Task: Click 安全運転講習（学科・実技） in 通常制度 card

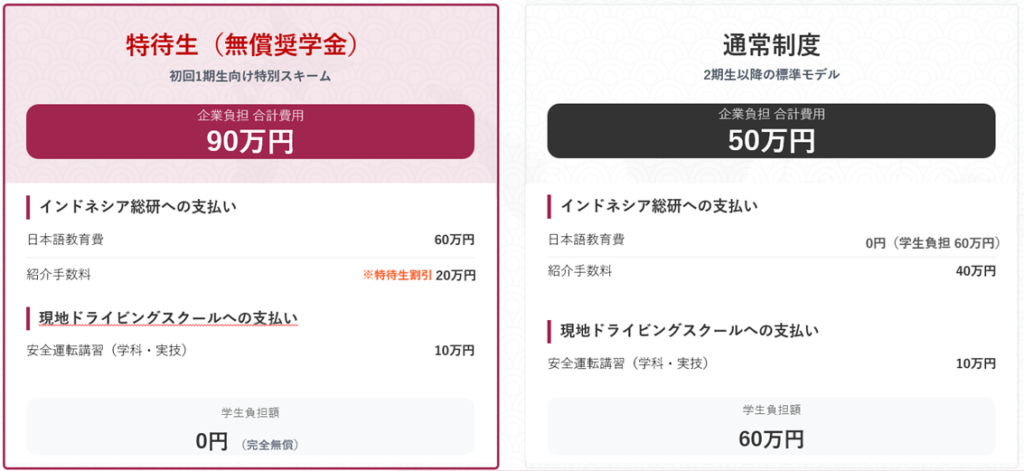Action: 629,362
